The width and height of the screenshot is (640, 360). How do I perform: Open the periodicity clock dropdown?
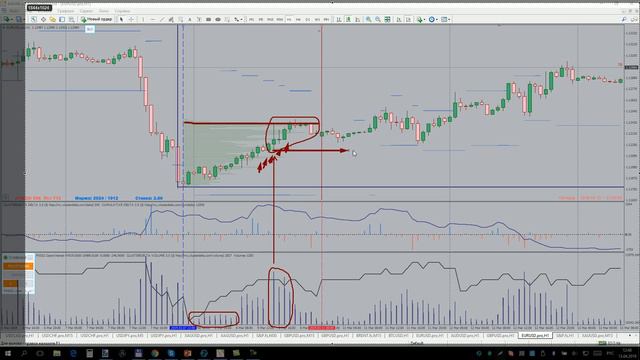pos(433,19)
